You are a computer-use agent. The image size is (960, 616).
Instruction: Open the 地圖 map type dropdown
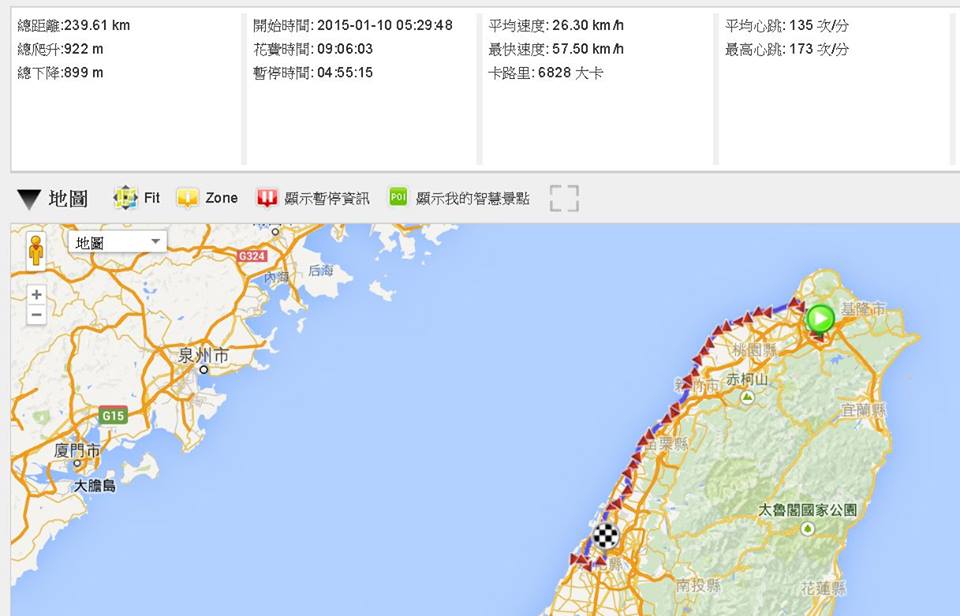118,242
